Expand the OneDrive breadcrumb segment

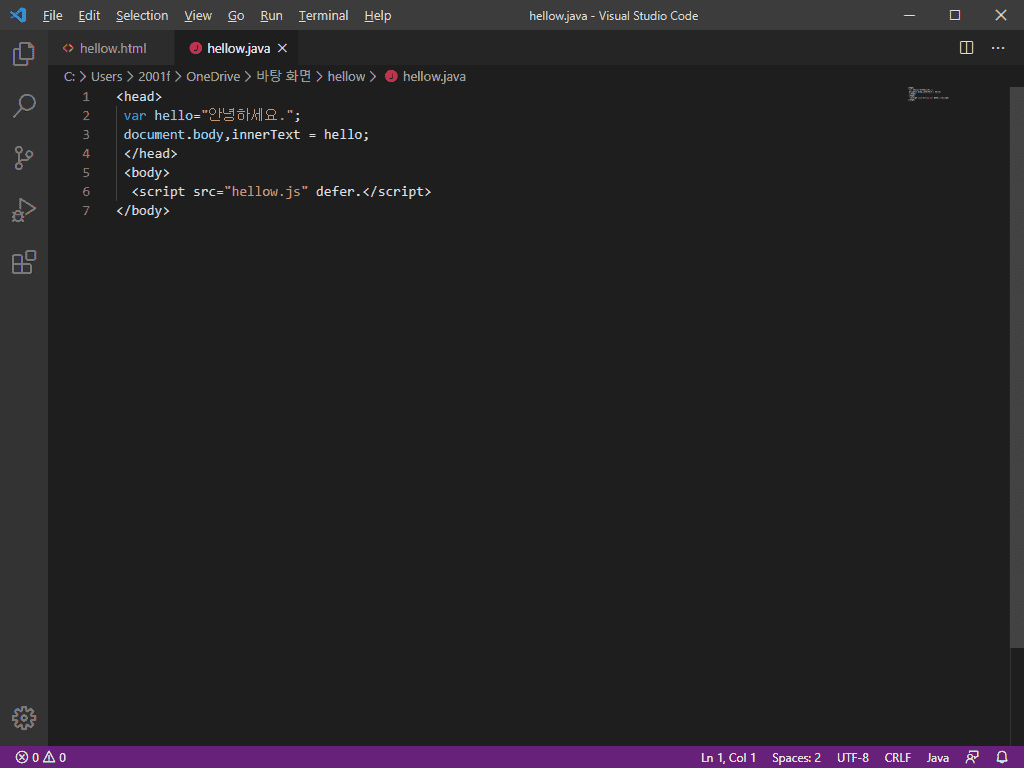click(213, 76)
